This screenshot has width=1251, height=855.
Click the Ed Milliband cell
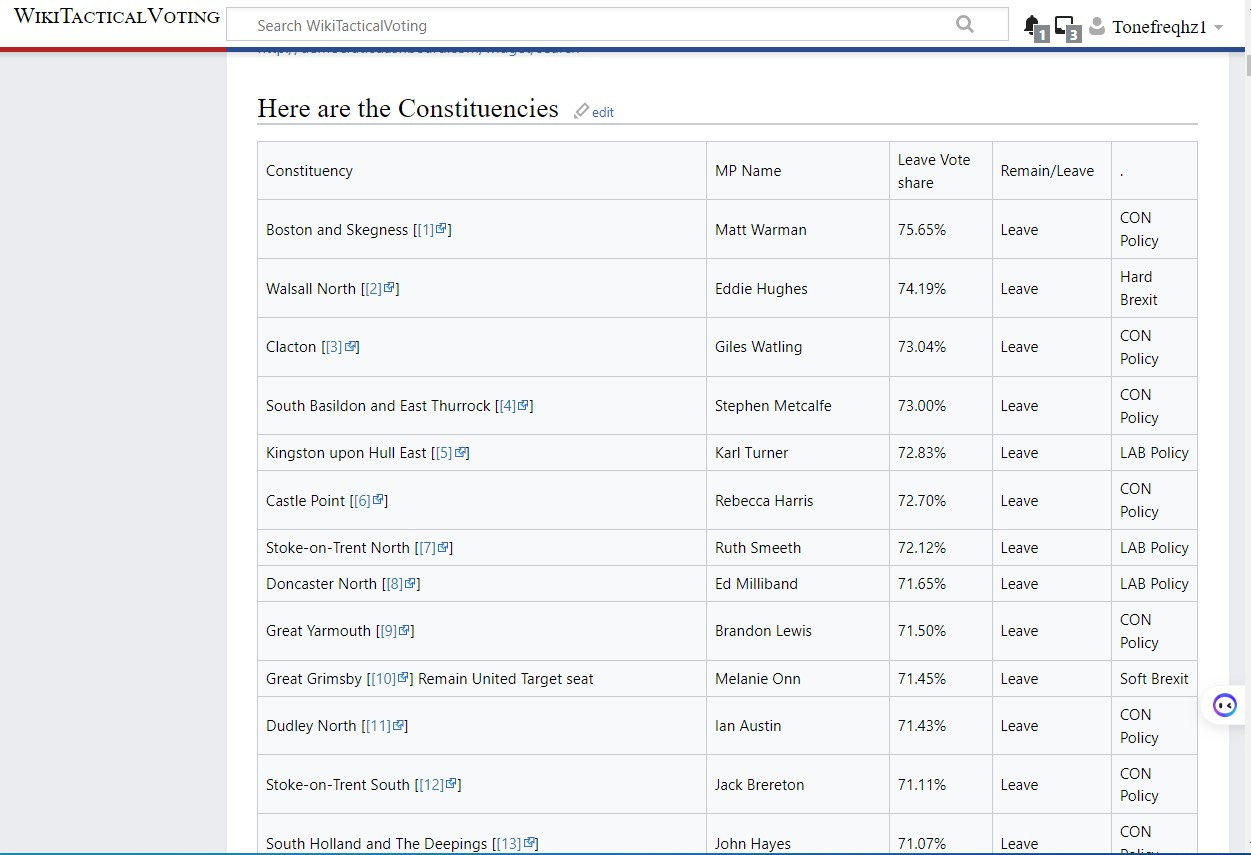pyautogui.click(x=798, y=584)
